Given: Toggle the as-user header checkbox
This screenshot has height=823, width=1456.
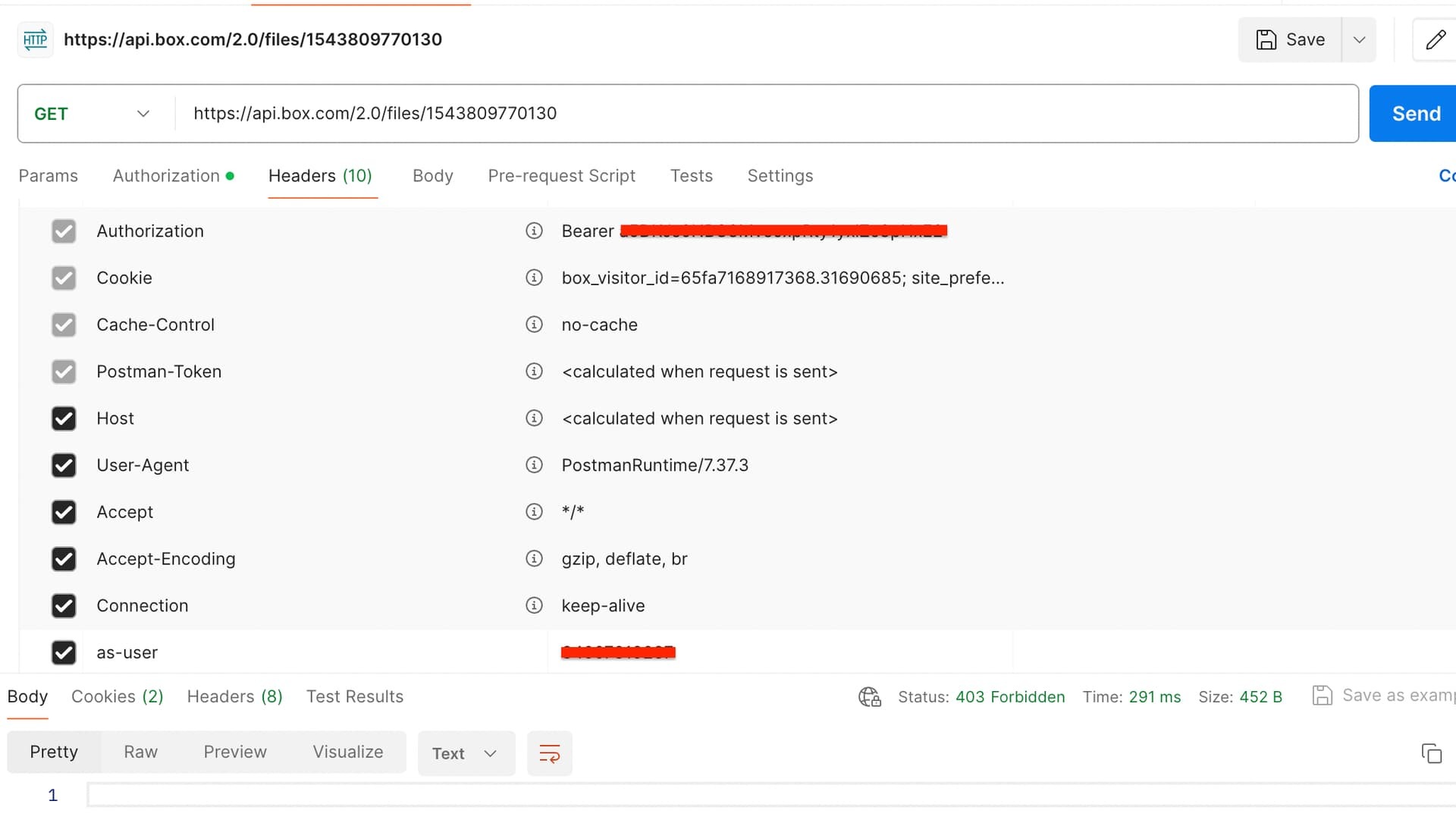Looking at the screenshot, I should tap(62, 652).
